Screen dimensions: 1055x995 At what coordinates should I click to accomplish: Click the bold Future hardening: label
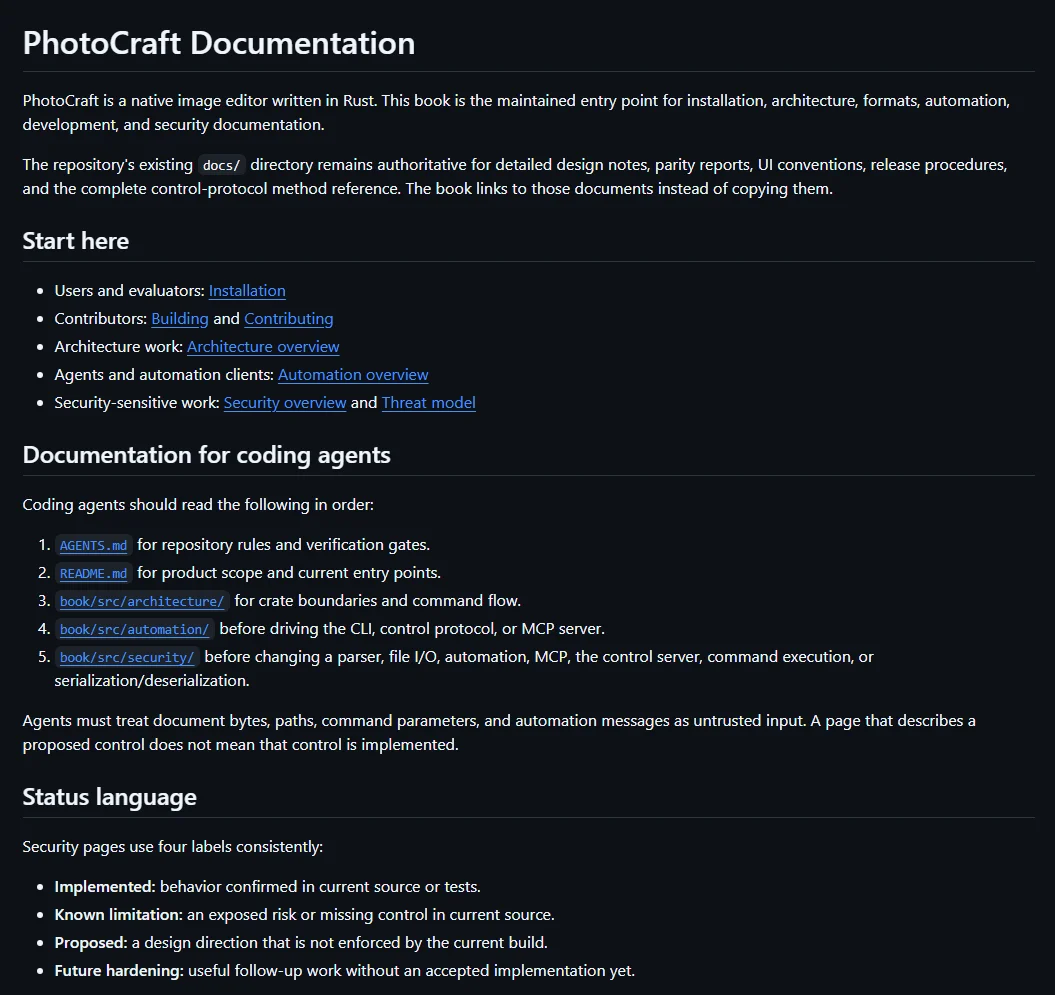[119, 971]
